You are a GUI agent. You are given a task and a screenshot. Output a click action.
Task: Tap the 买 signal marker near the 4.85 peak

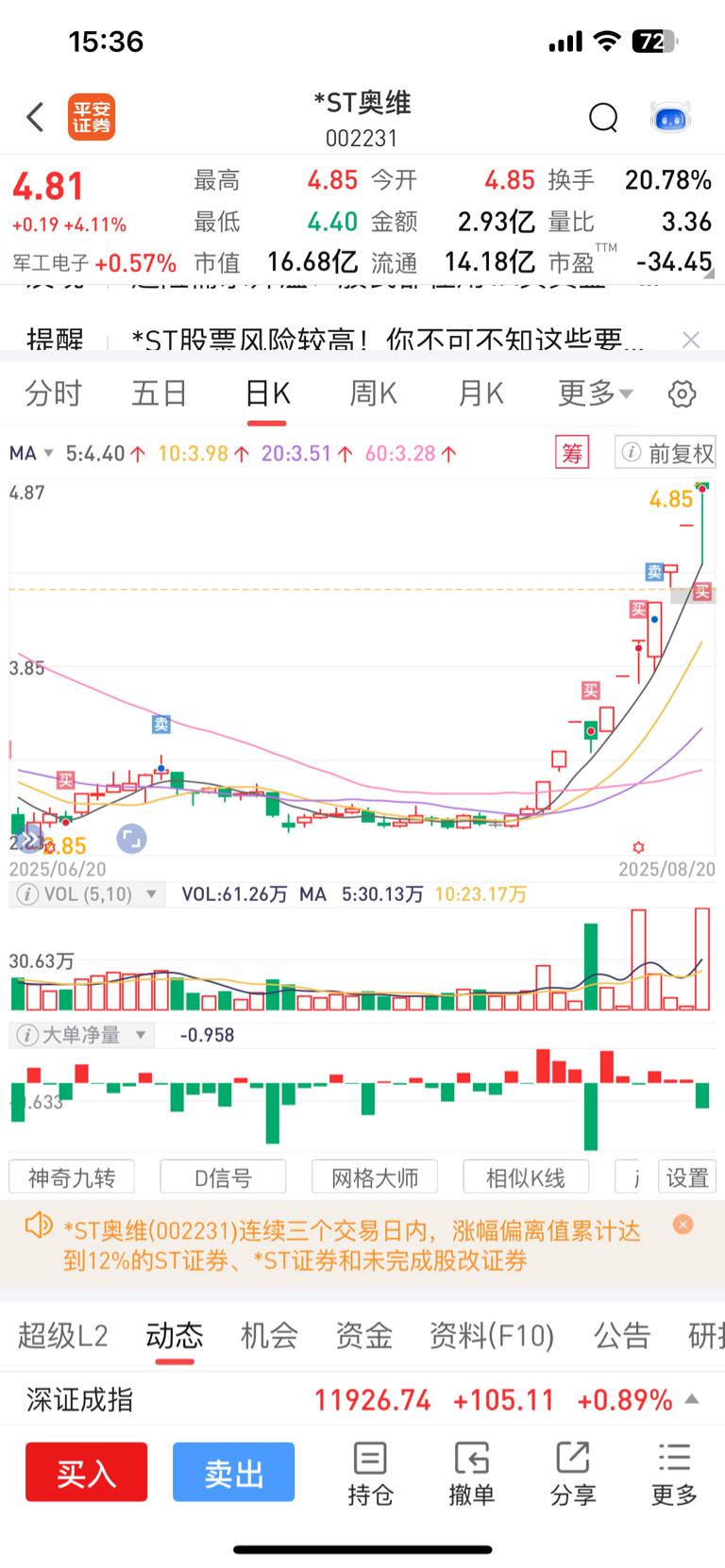pos(701,592)
